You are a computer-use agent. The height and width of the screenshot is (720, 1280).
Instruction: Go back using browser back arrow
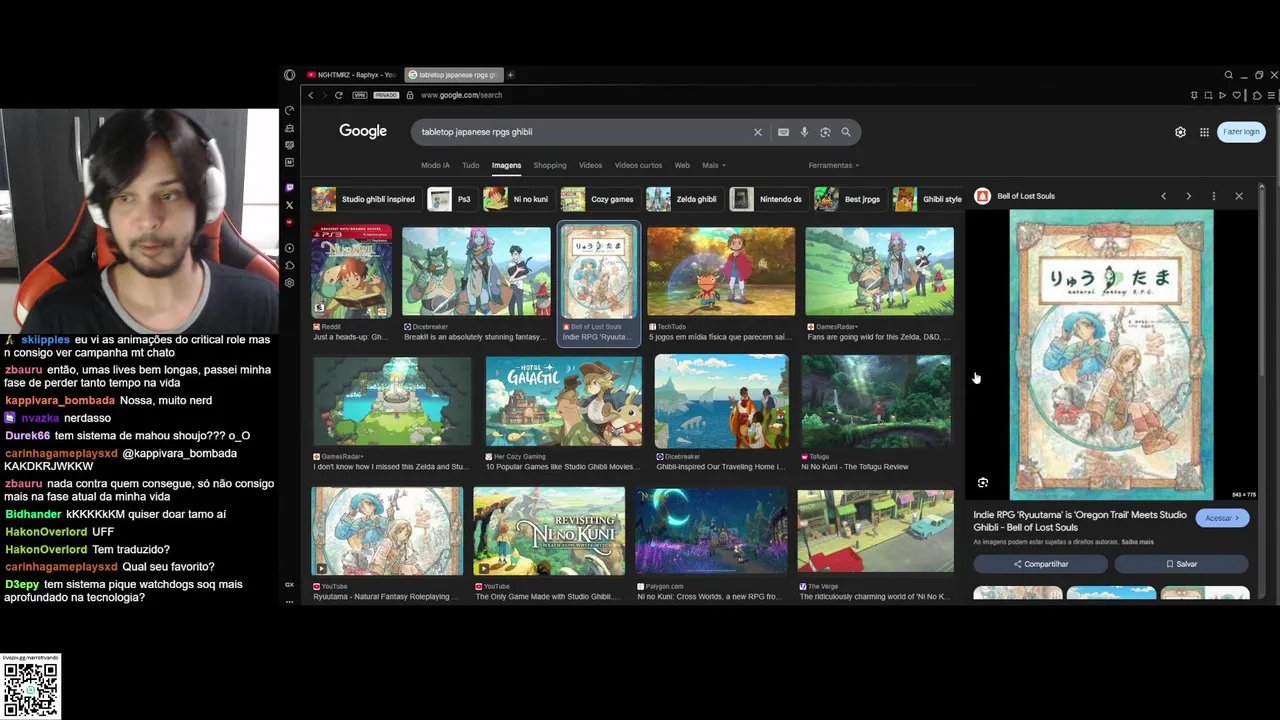point(311,95)
